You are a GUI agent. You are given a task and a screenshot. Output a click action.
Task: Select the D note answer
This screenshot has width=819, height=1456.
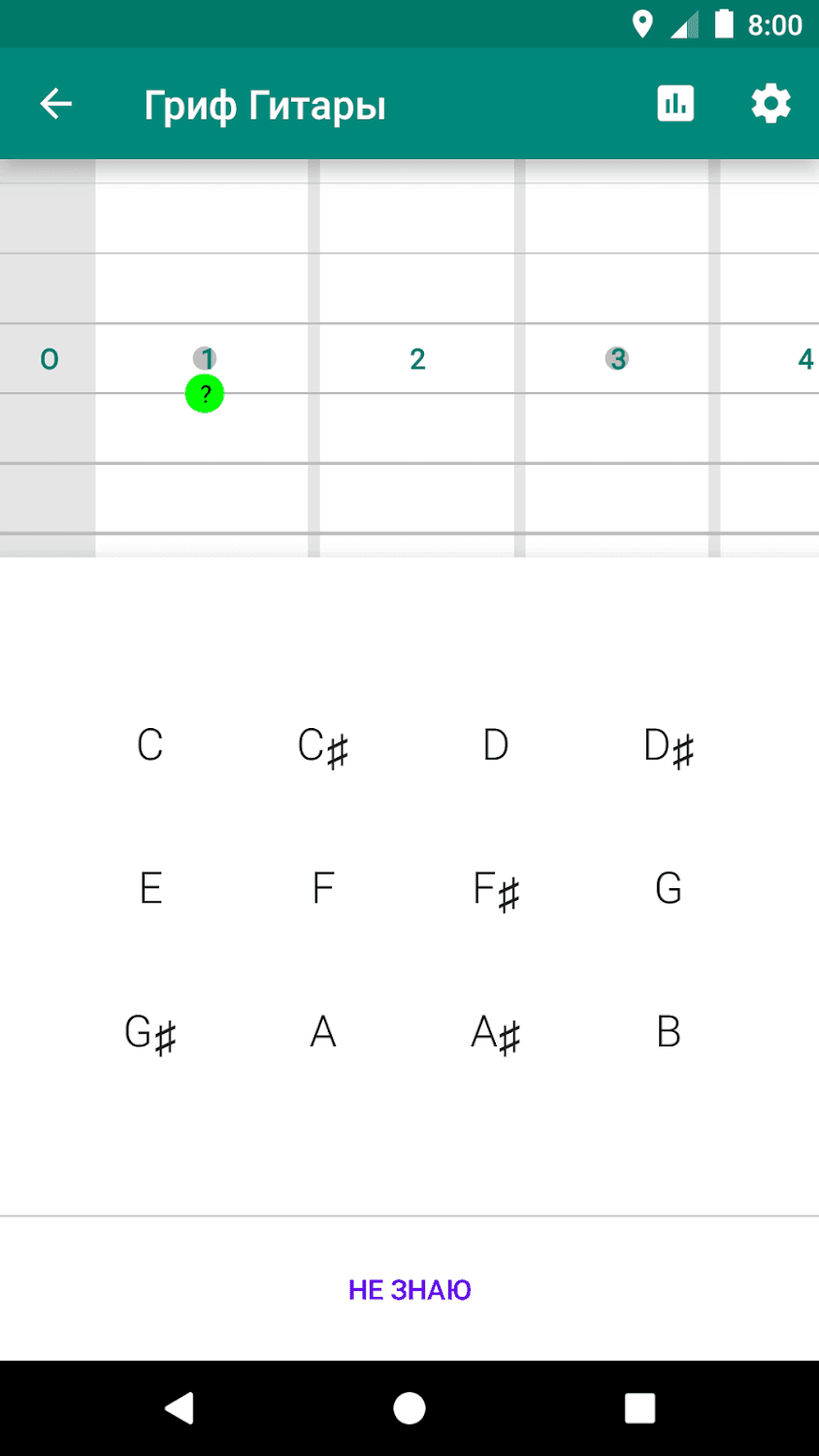click(x=496, y=745)
